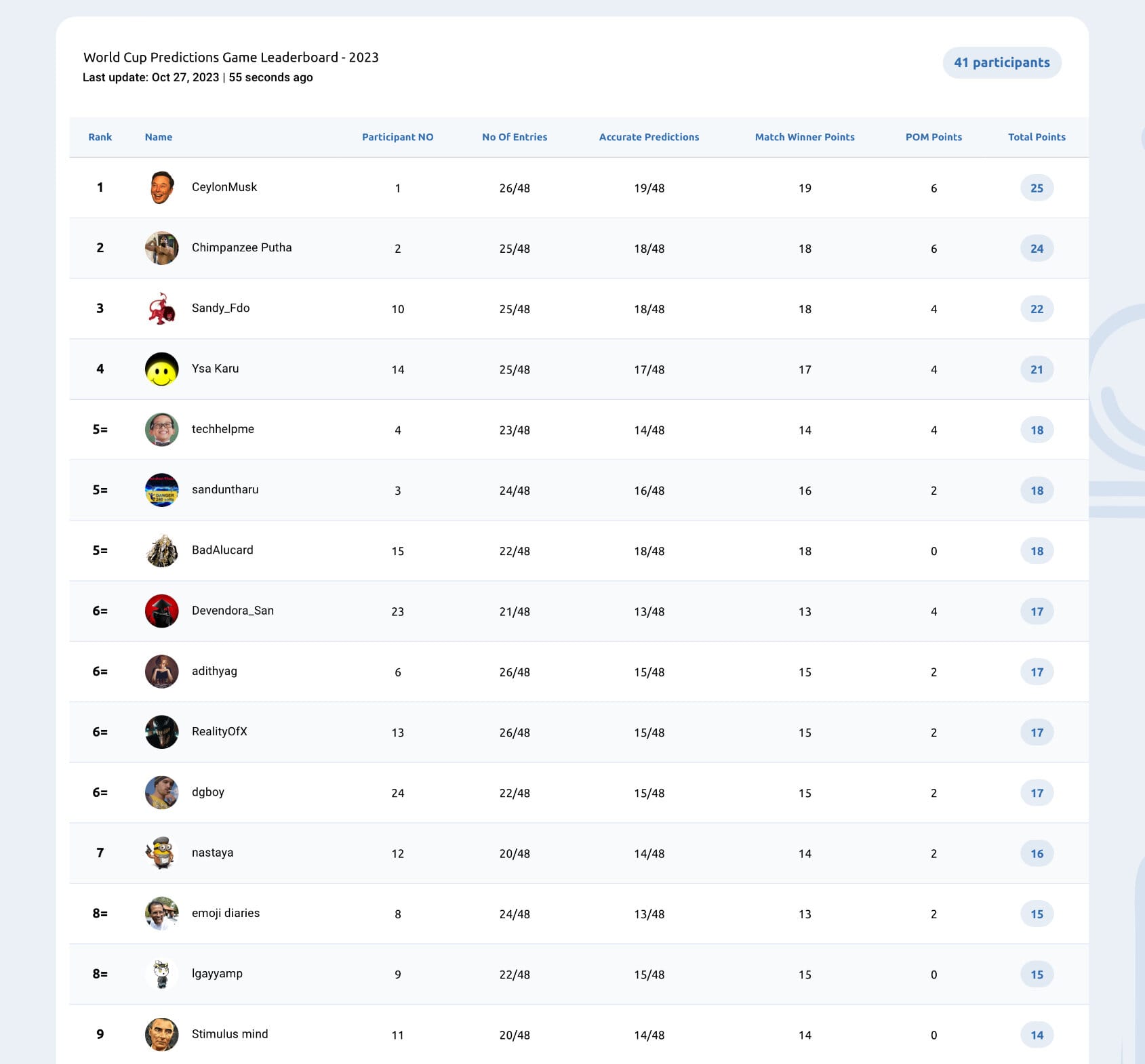Click lgayyamp's cartoon avatar icon
Viewport: 1145px width, 1064px height.
pos(162,974)
